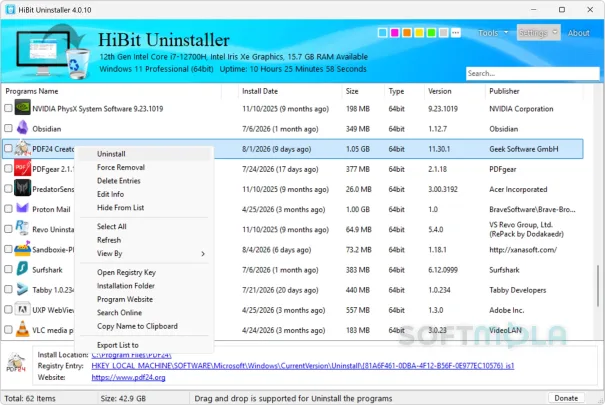Screen dimensions: 605x405
Task: Sort by Install Date column header
Action: (x=289, y=91)
